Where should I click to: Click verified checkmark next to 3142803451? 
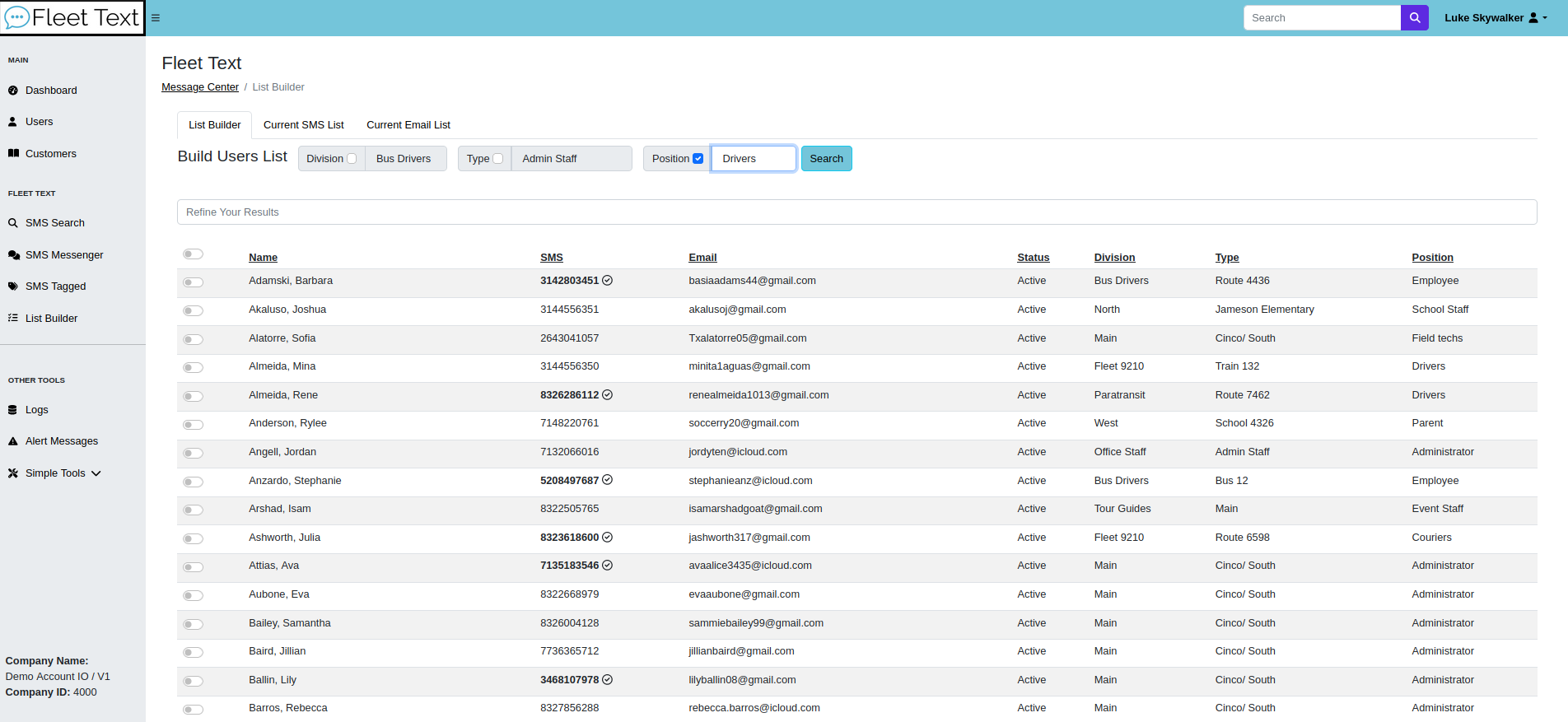[608, 281]
